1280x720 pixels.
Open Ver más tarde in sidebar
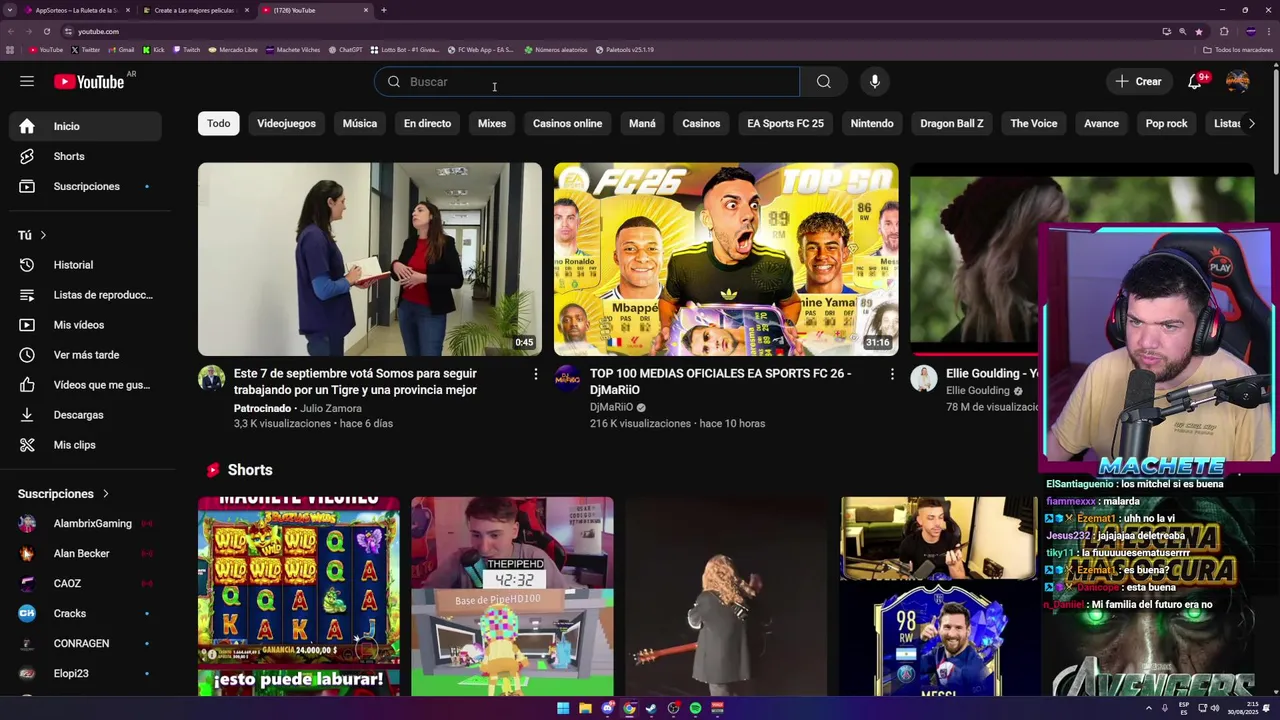85,355
